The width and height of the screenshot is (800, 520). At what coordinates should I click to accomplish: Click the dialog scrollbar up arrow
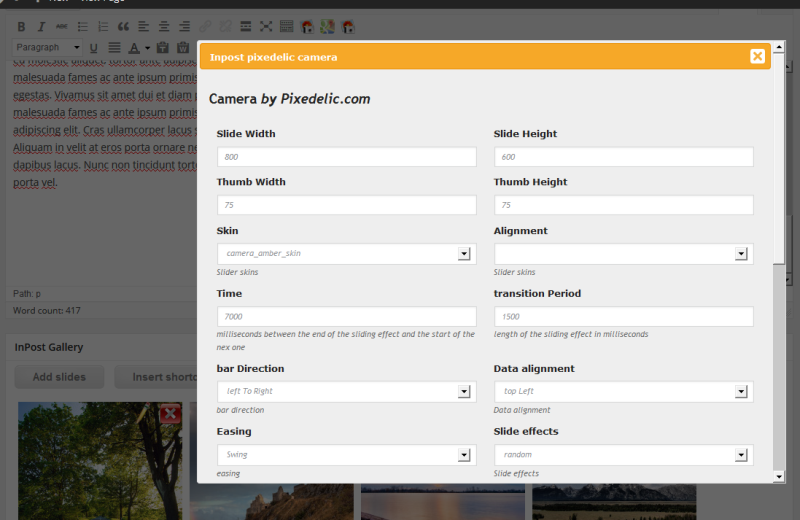coord(779,47)
